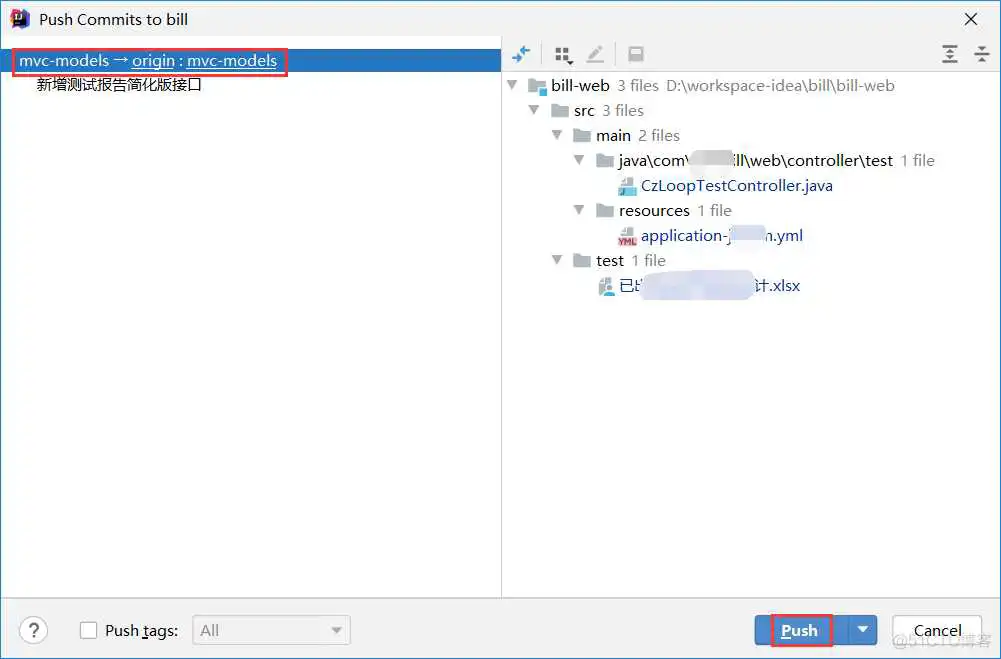The width and height of the screenshot is (1001, 659).
Task: Click the Cancel button
Action: click(x=937, y=630)
